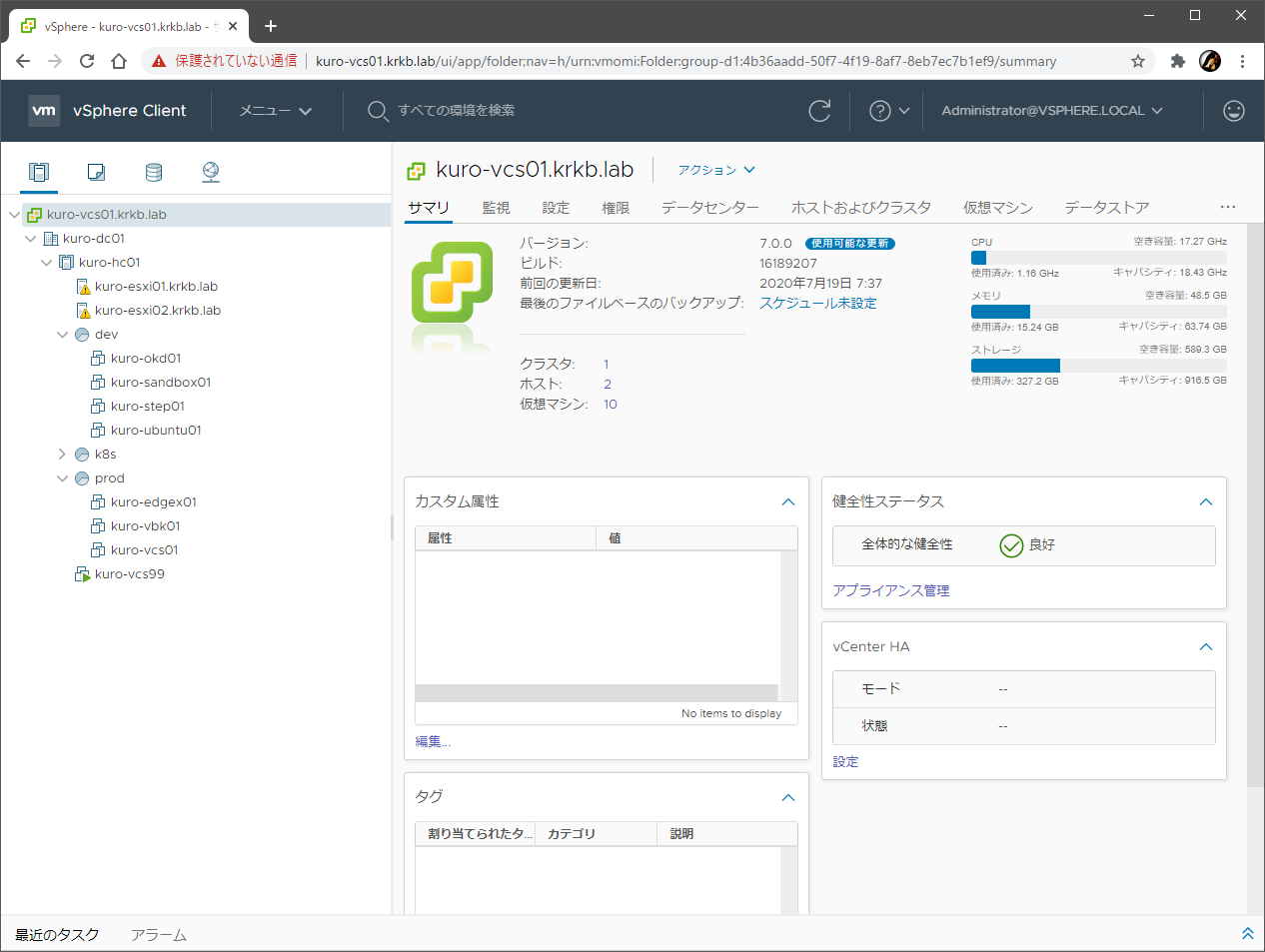The width and height of the screenshot is (1265, 952).
Task: Open the Hosts and Clusters inventory icon
Action: [x=38, y=171]
